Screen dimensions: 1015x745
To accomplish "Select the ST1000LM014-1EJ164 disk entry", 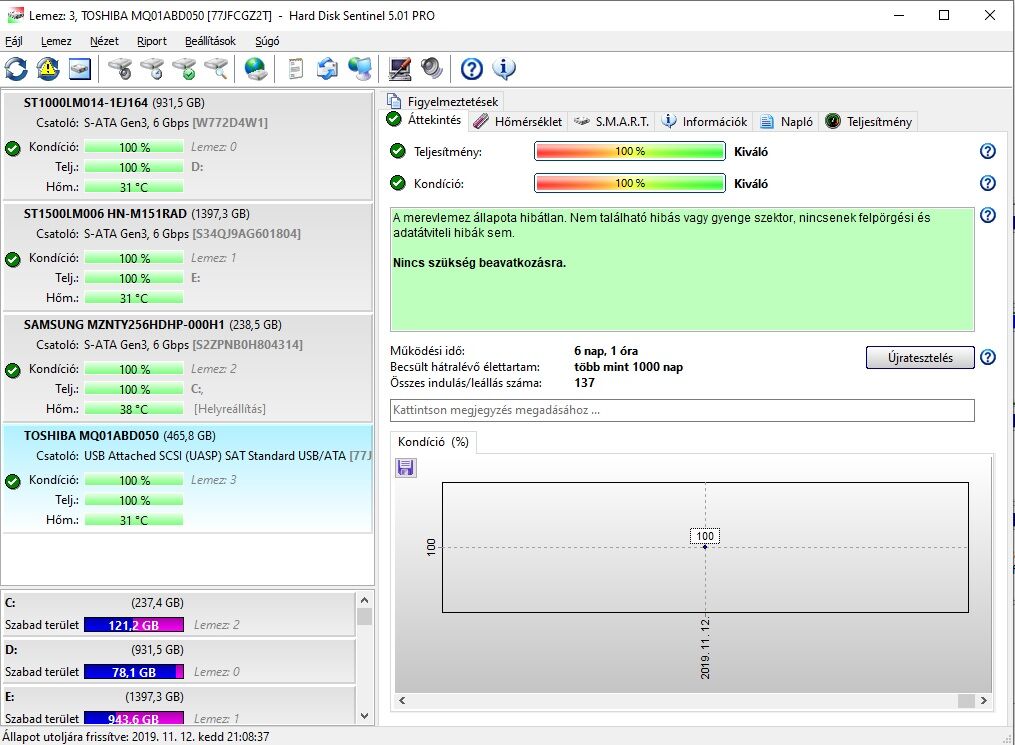I will tap(187, 146).
